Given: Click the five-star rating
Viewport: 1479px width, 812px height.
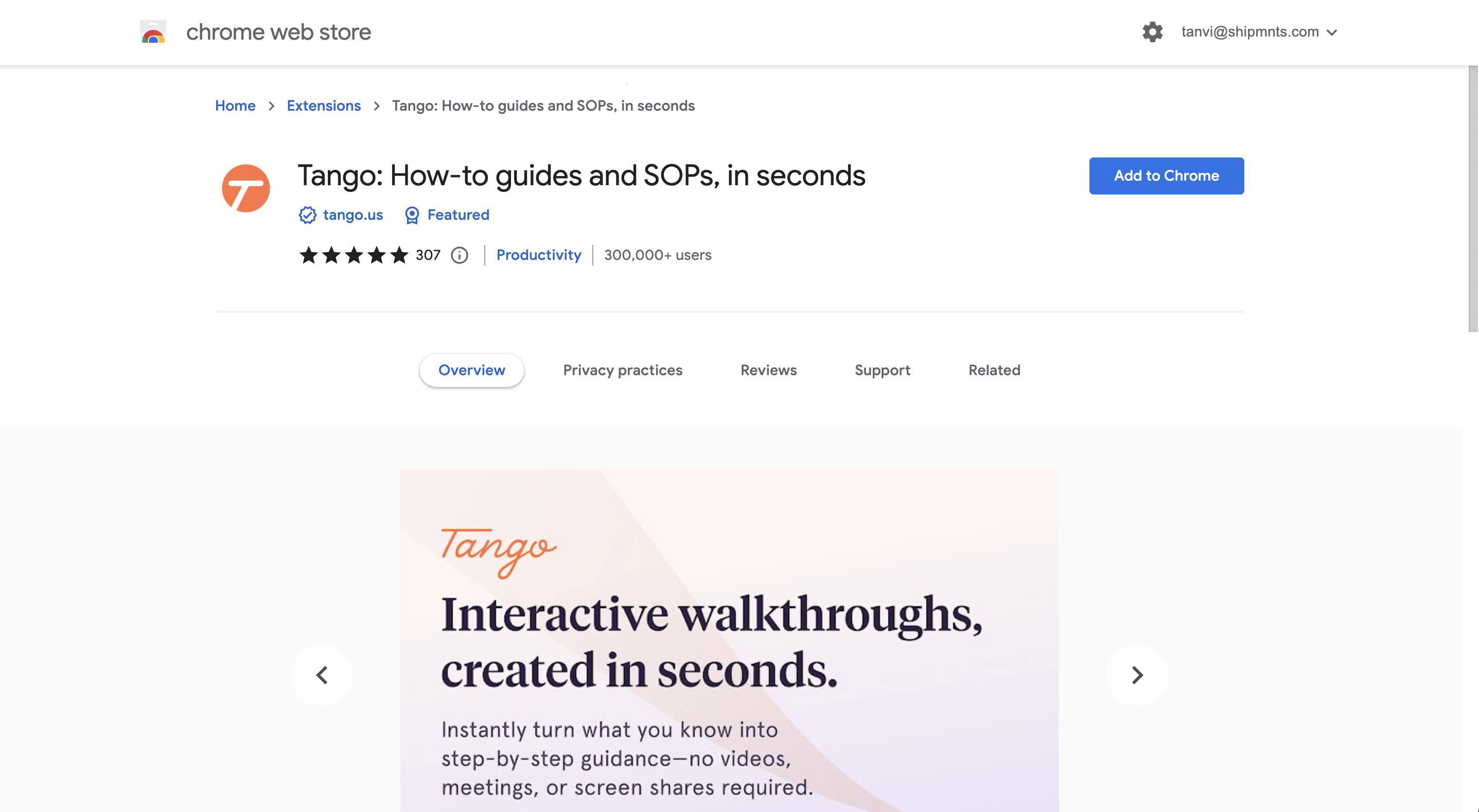Looking at the screenshot, I should (x=354, y=255).
